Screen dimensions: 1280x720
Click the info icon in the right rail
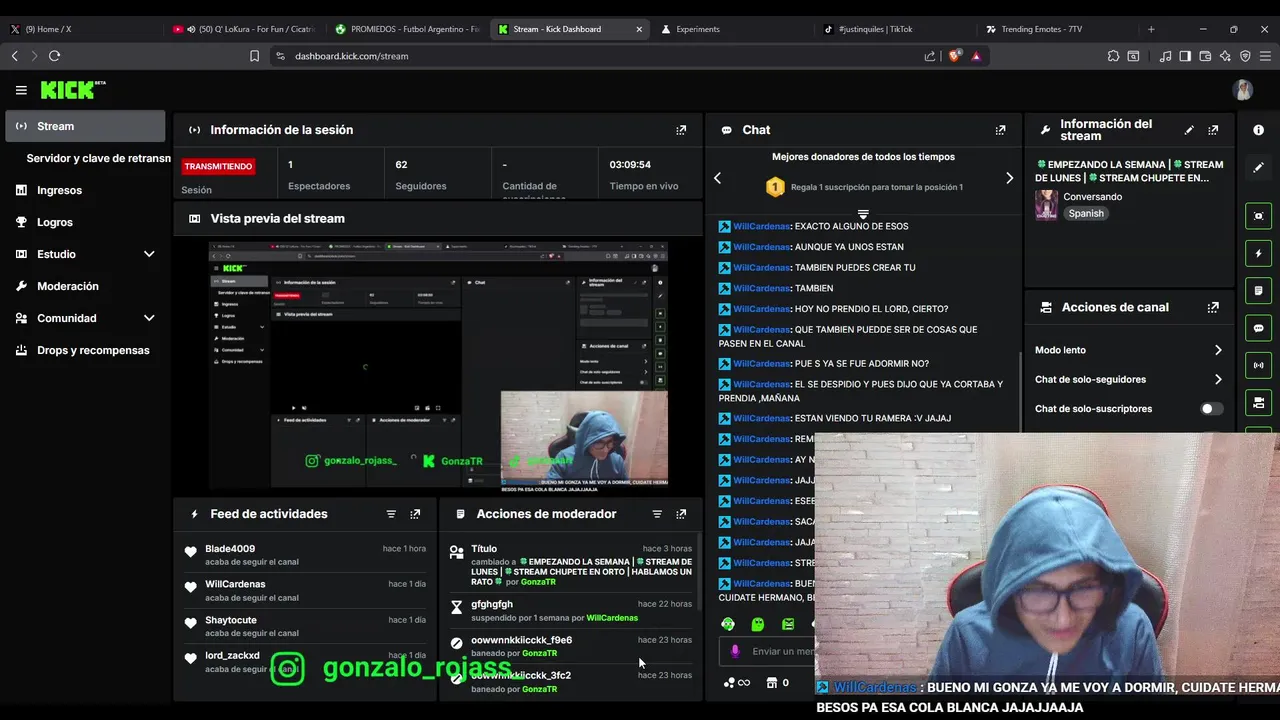click(1259, 130)
